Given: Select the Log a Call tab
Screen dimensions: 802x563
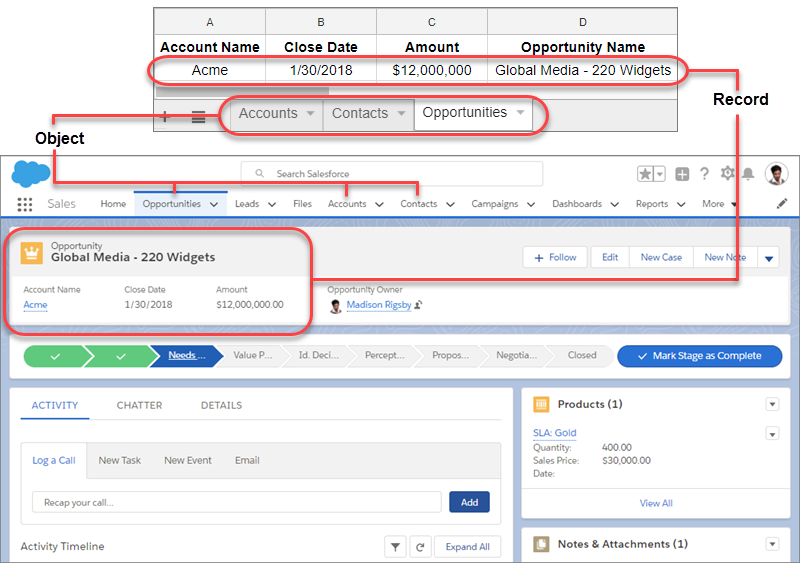Looking at the screenshot, I should click(54, 460).
